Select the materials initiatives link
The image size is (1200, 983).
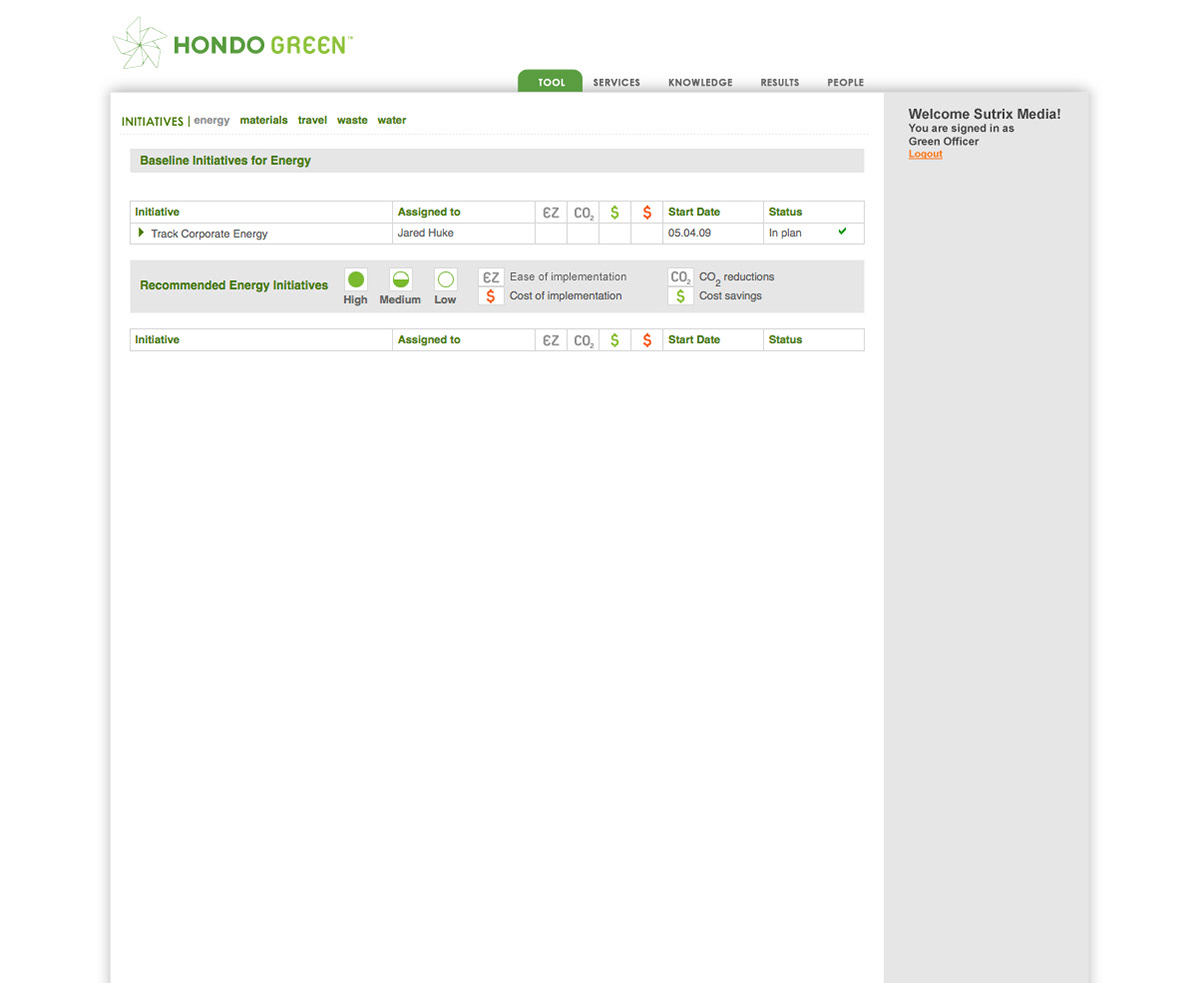click(x=263, y=120)
